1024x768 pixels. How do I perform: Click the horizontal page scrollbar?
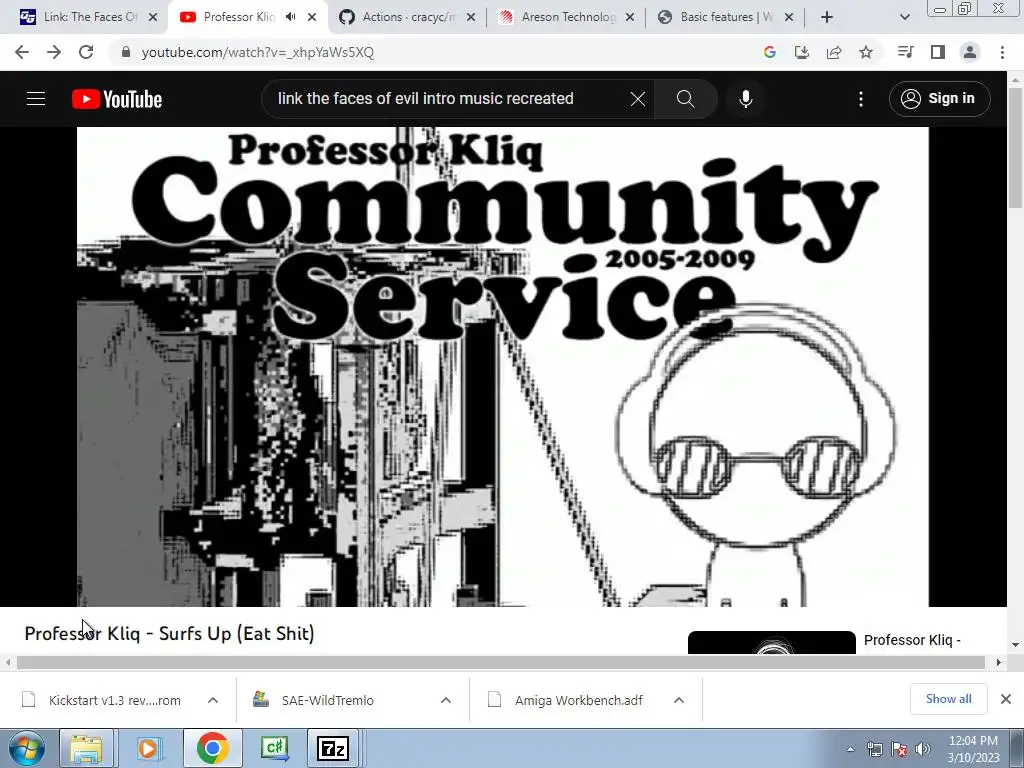pyautogui.click(x=502, y=662)
